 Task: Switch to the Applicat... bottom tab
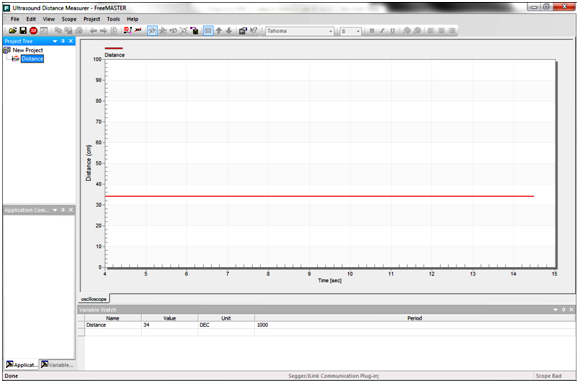tap(22, 365)
